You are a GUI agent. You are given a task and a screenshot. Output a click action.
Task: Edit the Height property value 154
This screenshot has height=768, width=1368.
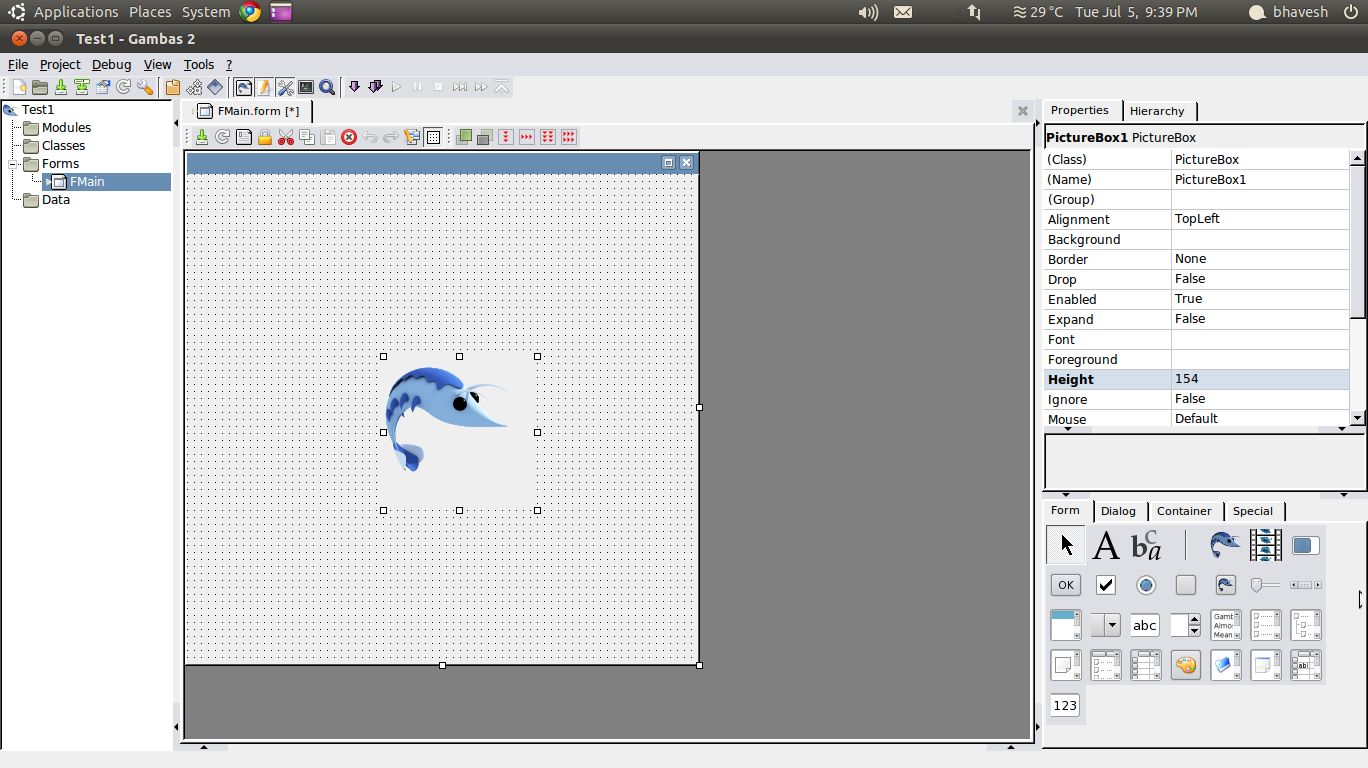pos(1260,379)
